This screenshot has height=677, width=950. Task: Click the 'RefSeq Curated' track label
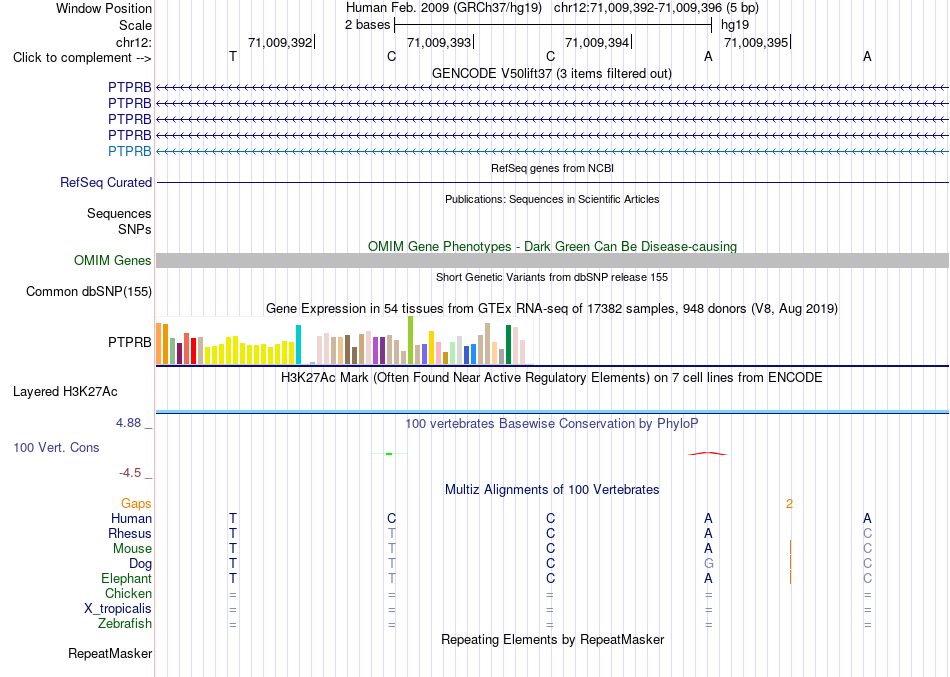[106, 182]
